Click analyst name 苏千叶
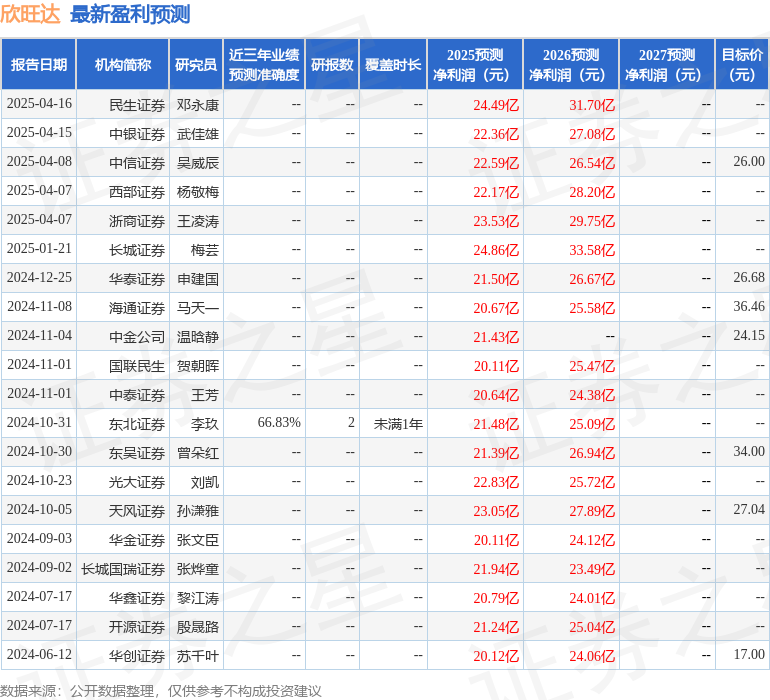This screenshot has width=770, height=700. coord(197,656)
